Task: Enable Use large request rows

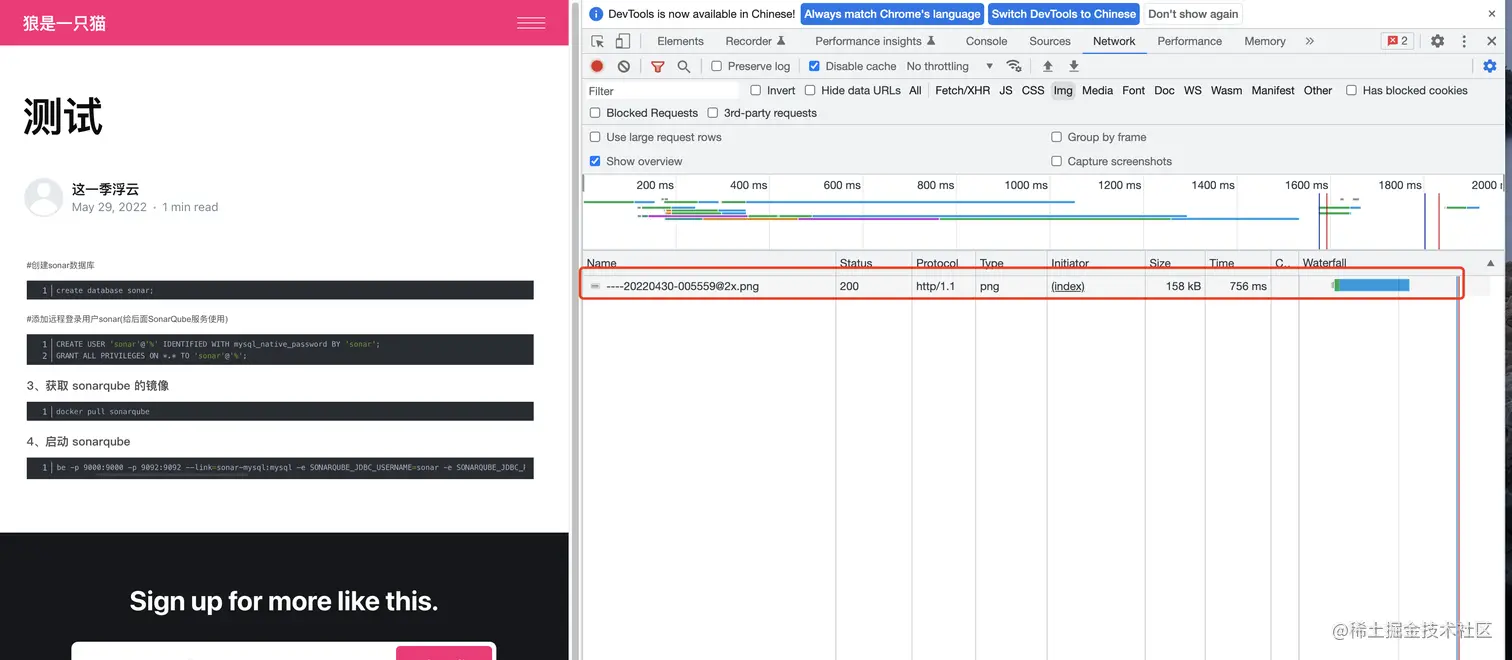Action: [595, 137]
